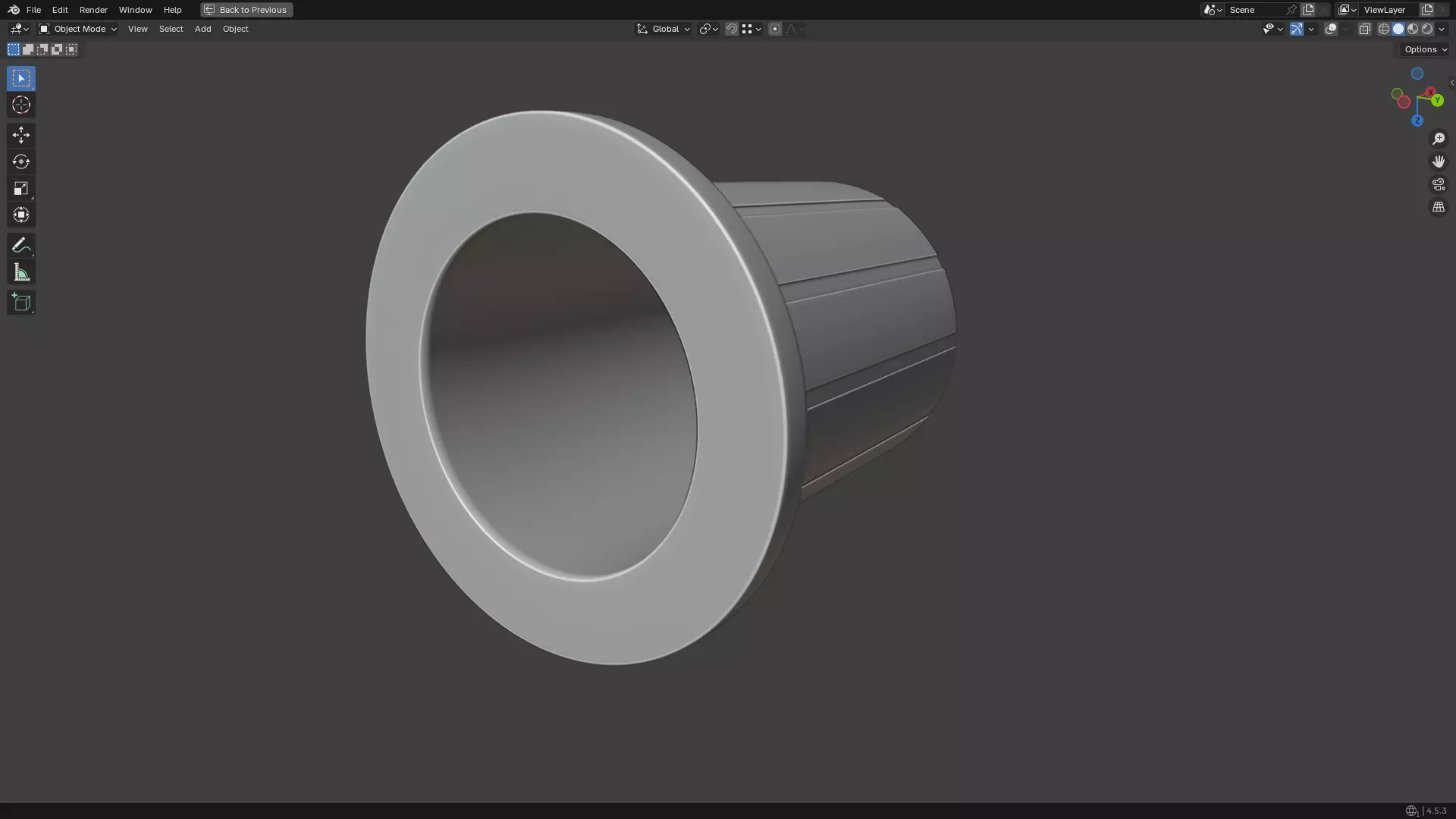The image size is (1456, 819).
Task: Open the viewport Object menu
Action: click(235, 29)
